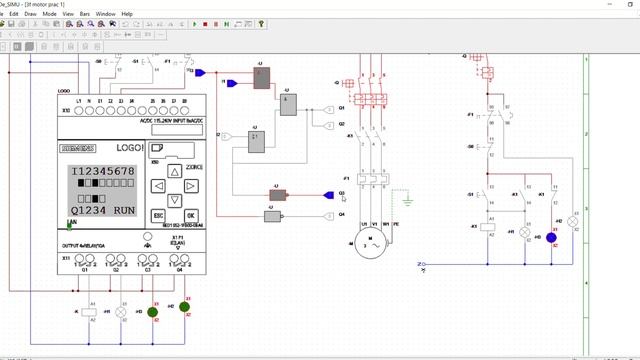Click the step-by-step simulation icon
The width and height of the screenshot is (640, 360).
click(x=227, y=24)
